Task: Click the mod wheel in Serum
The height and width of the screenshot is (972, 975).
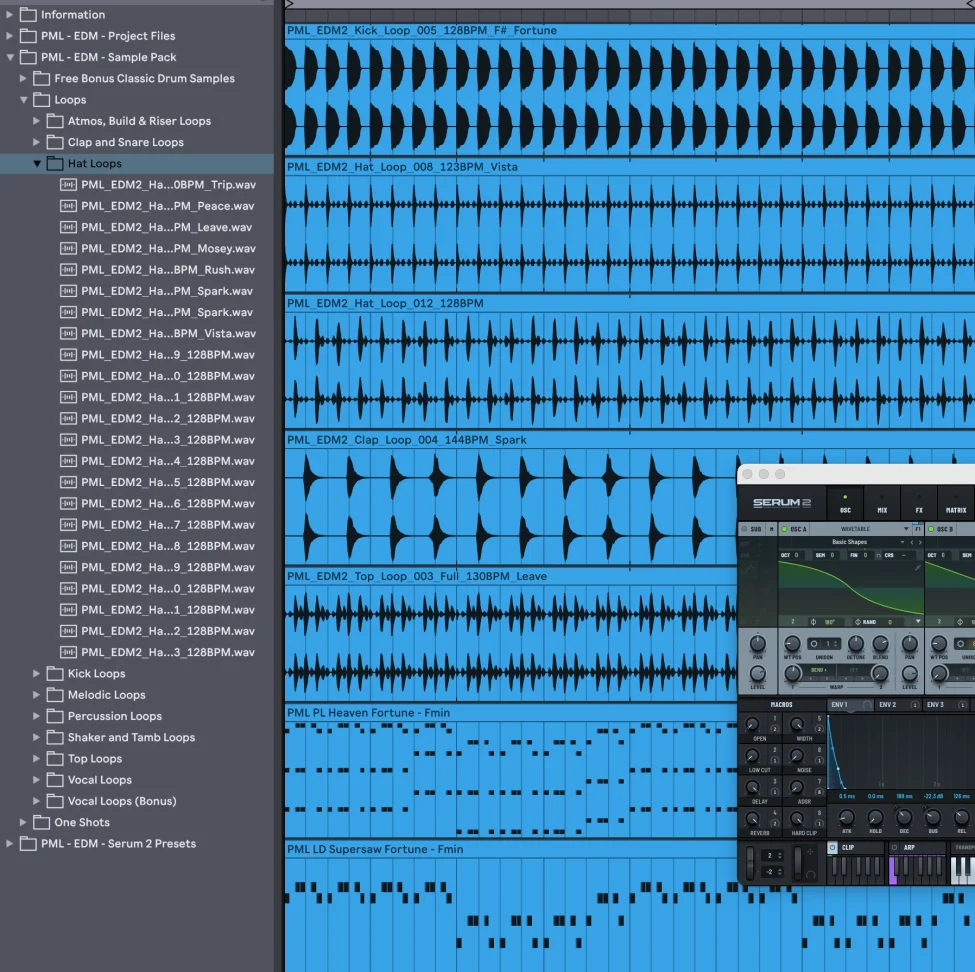Action: coord(797,863)
